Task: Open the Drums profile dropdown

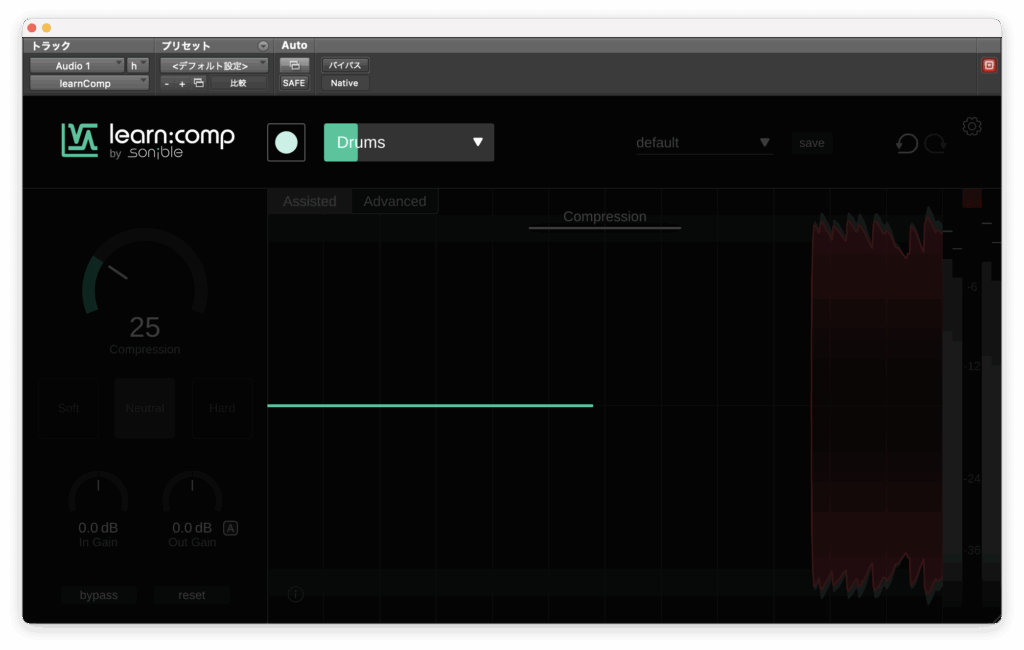Action: (x=409, y=142)
